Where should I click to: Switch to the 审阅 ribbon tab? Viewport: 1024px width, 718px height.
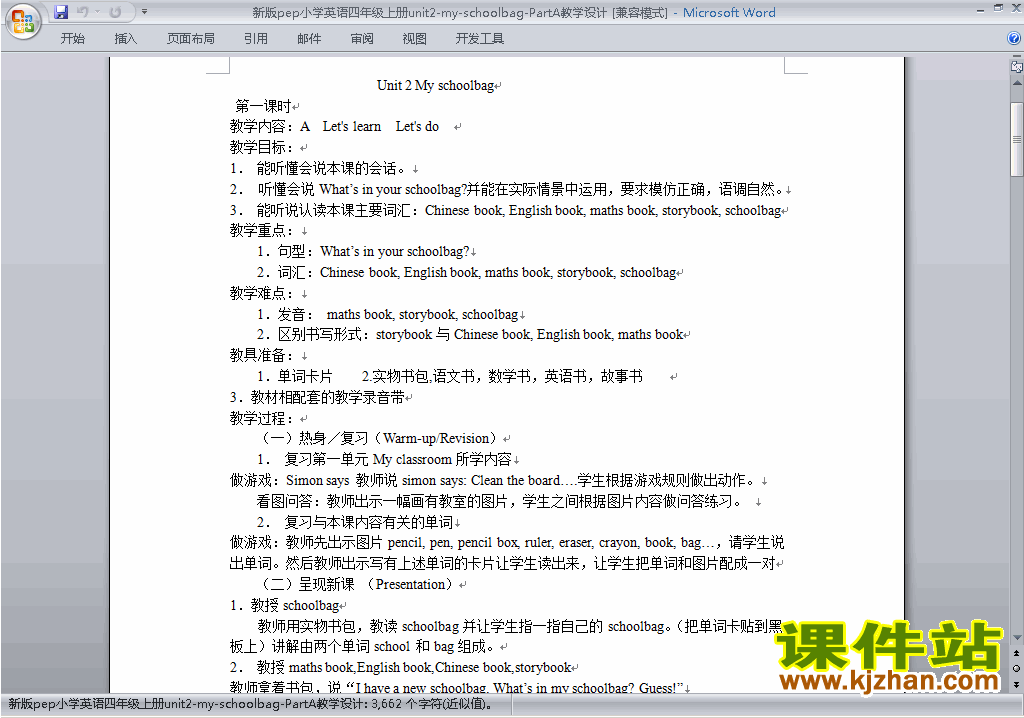tap(362, 39)
